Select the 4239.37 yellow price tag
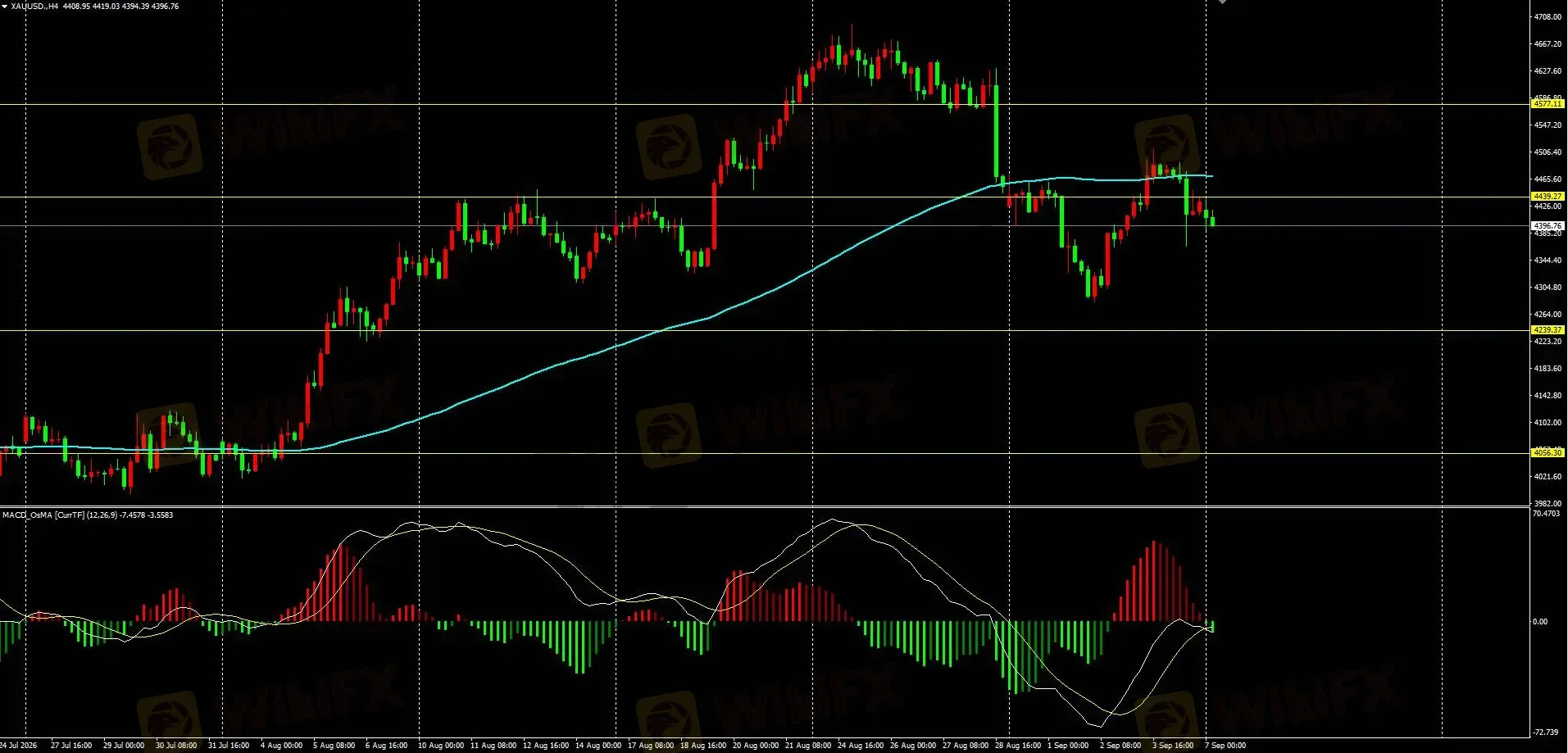This screenshot has height=753, width=1568. point(1548,330)
